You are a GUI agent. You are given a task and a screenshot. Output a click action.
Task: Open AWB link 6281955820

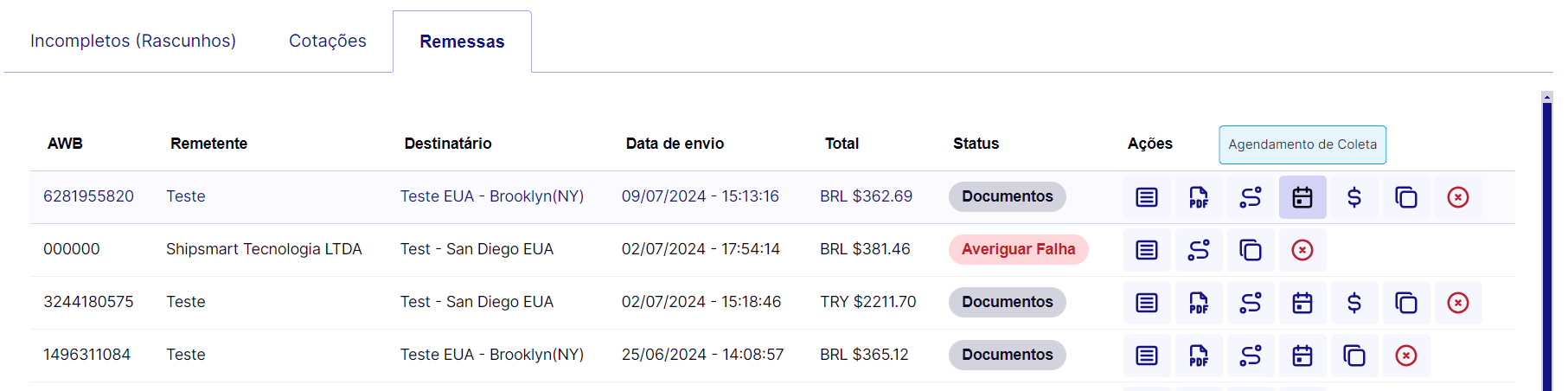[88, 196]
